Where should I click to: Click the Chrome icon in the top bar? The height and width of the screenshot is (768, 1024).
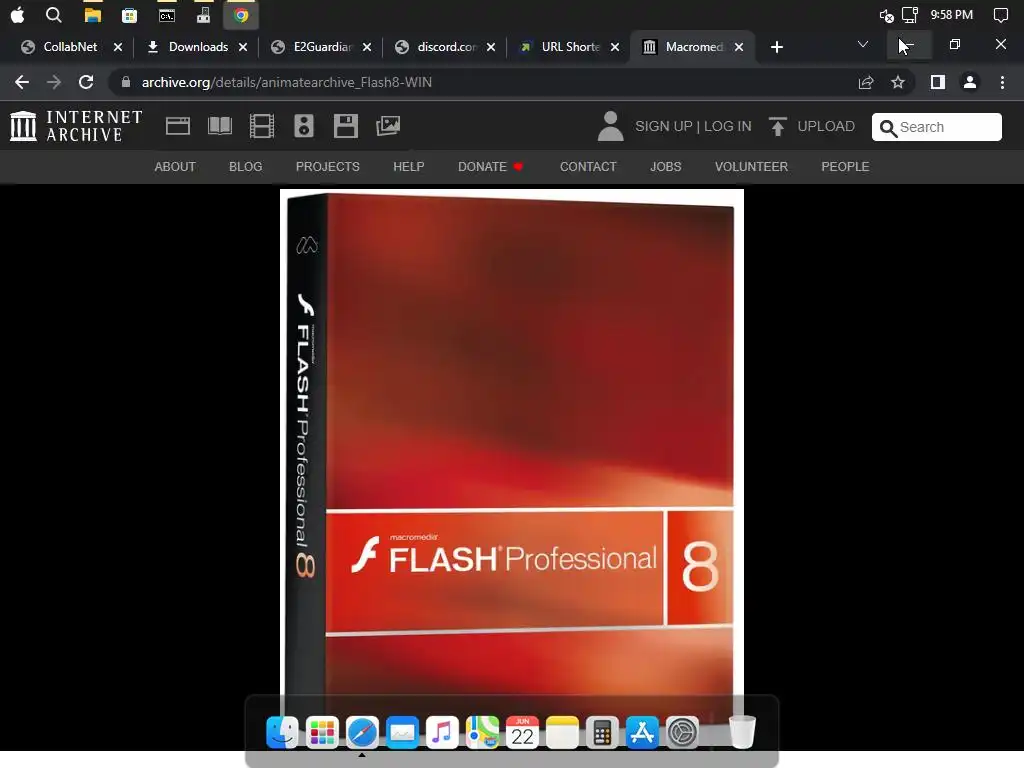point(241,15)
